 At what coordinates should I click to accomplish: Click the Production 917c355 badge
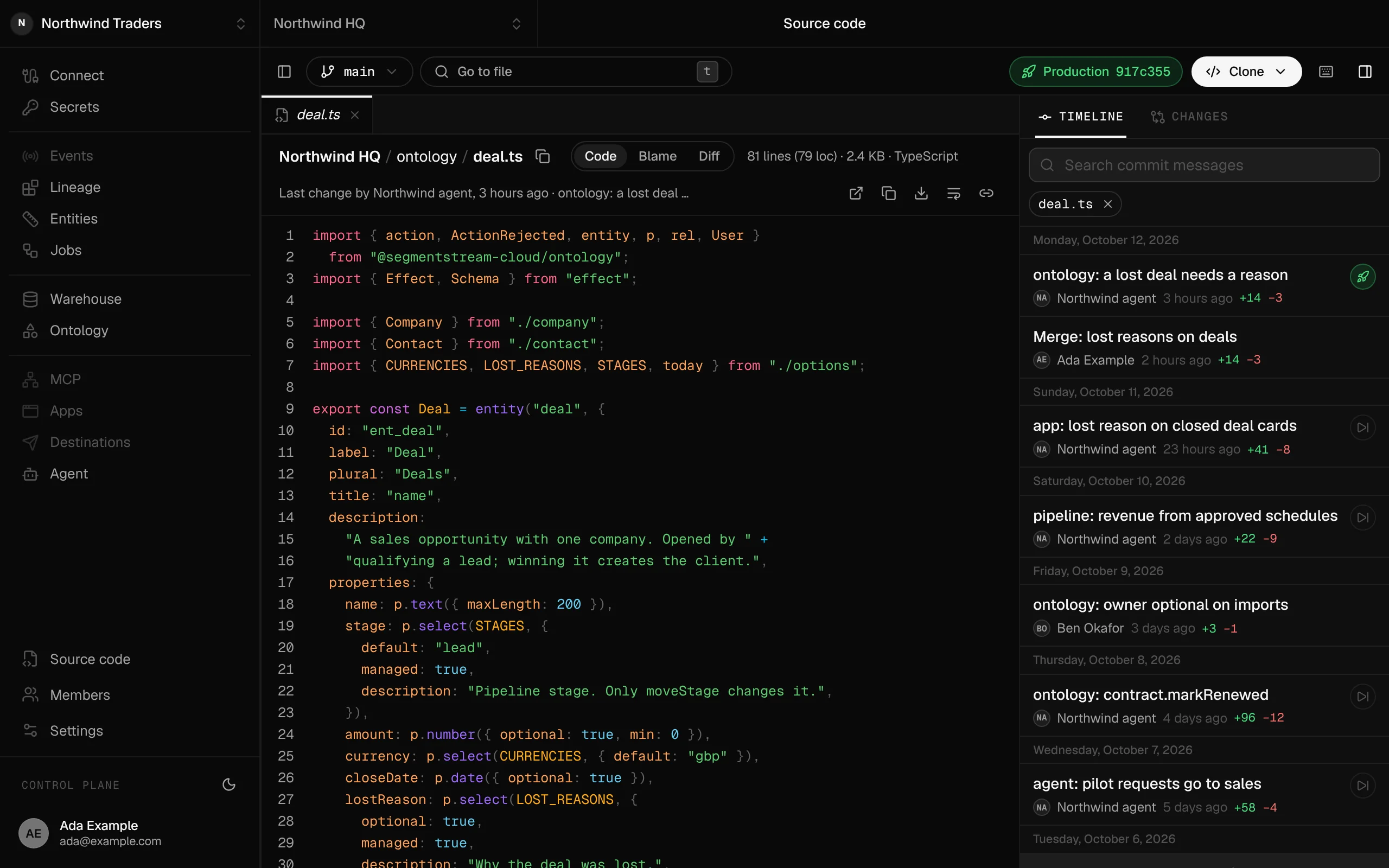(1095, 71)
